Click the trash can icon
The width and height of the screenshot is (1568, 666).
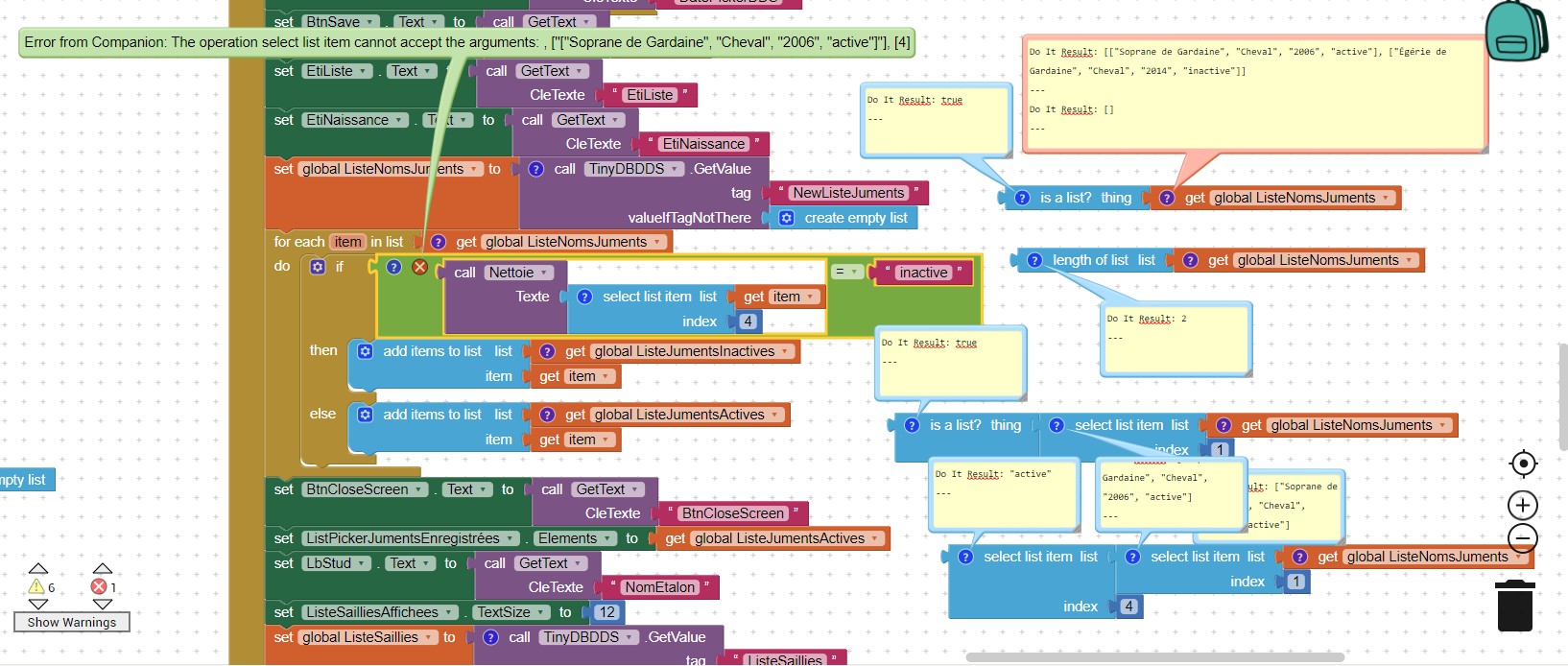pos(1515,606)
